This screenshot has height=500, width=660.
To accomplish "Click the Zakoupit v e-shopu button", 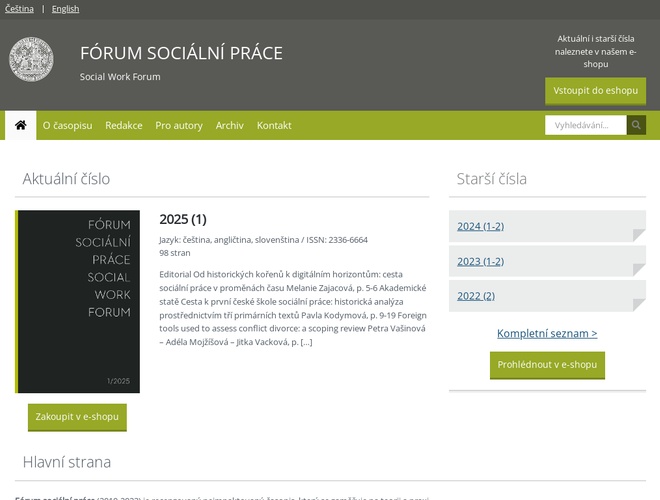I will coord(77,416).
